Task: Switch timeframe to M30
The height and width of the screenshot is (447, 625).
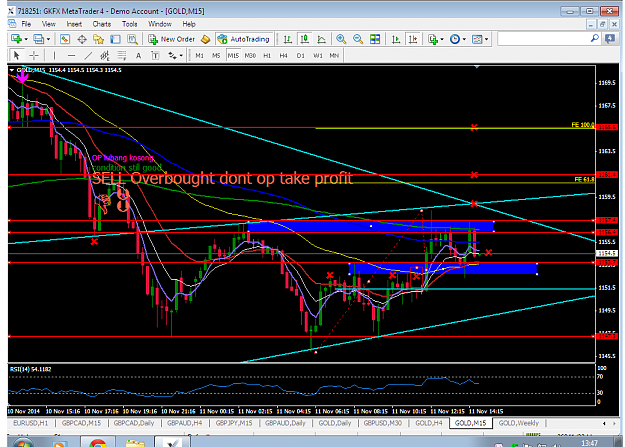Action: (250, 55)
